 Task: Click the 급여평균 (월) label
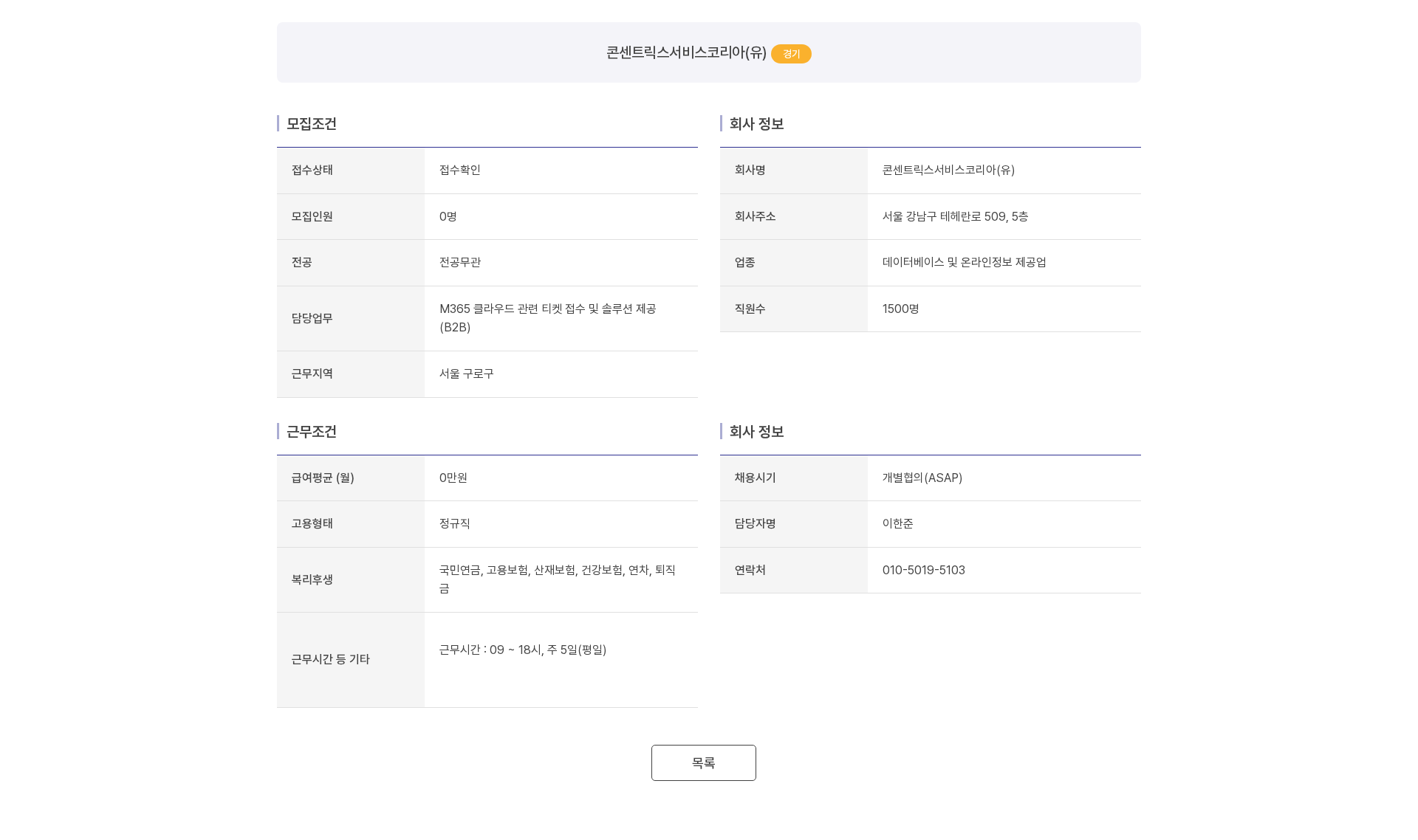tap(323, 478)
